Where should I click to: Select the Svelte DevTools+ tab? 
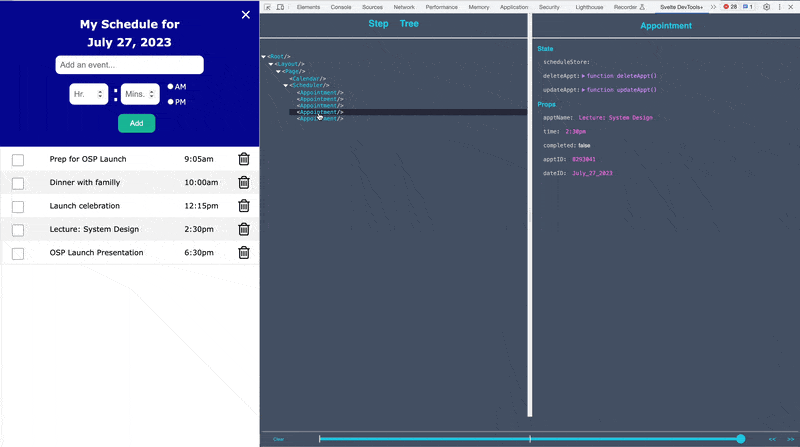point(681,7)
